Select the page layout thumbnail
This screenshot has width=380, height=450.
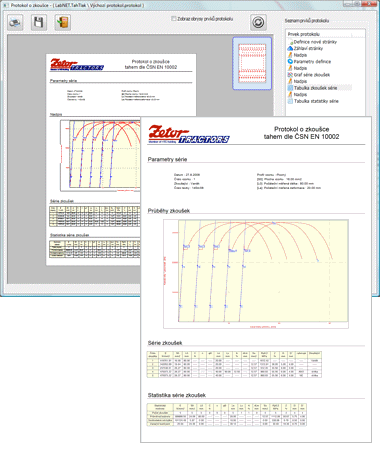point(252,63)
